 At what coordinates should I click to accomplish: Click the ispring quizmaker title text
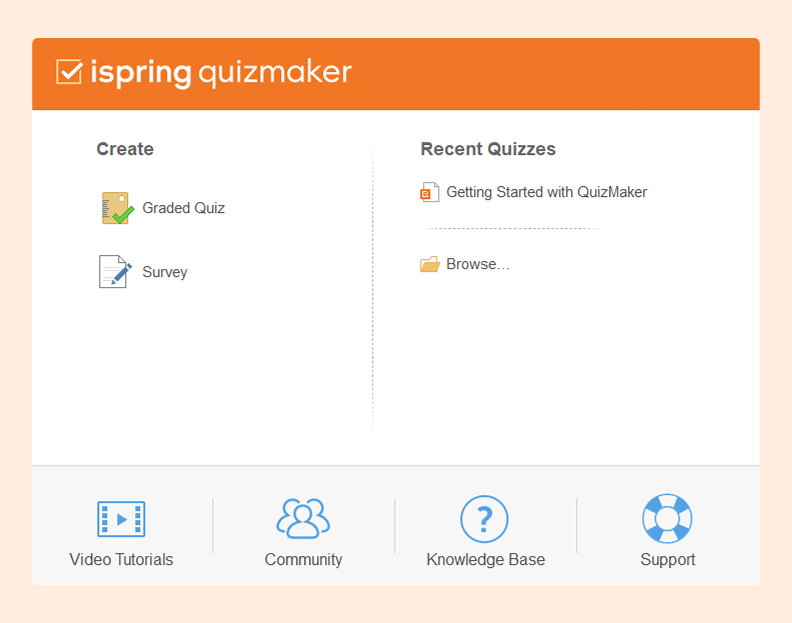coord(220,72)
